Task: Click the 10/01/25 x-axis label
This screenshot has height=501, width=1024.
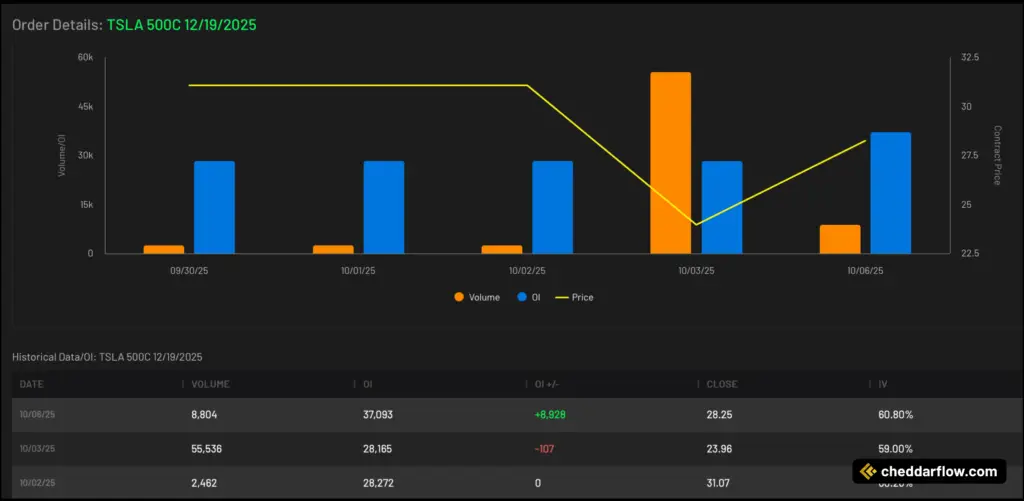Action: click(359, 270)
